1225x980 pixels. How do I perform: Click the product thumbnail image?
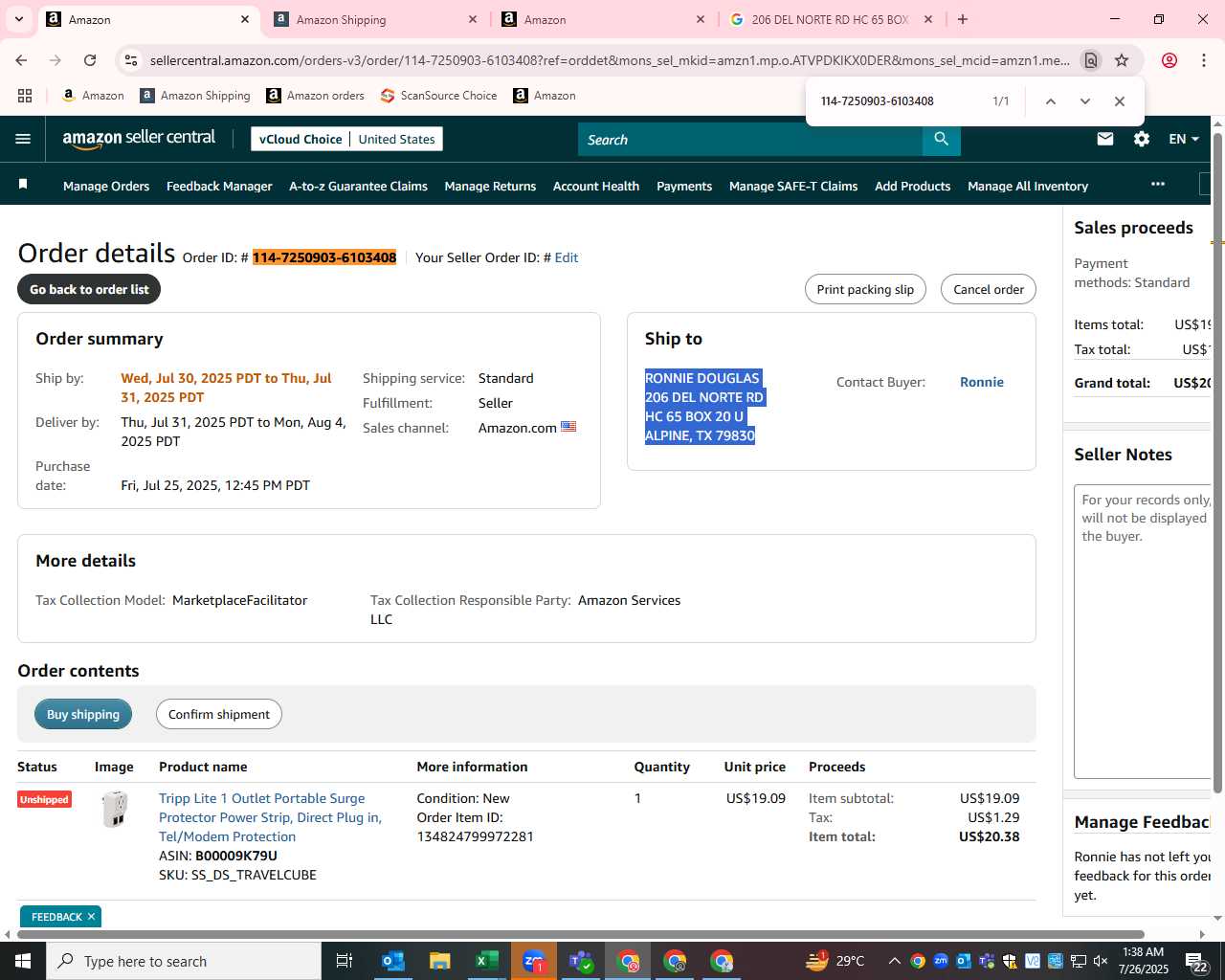click(115, 810)
